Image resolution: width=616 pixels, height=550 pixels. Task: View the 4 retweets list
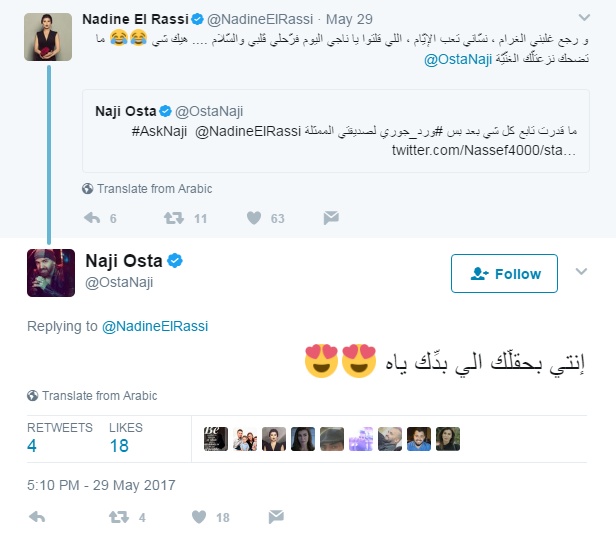click(32, 445)
